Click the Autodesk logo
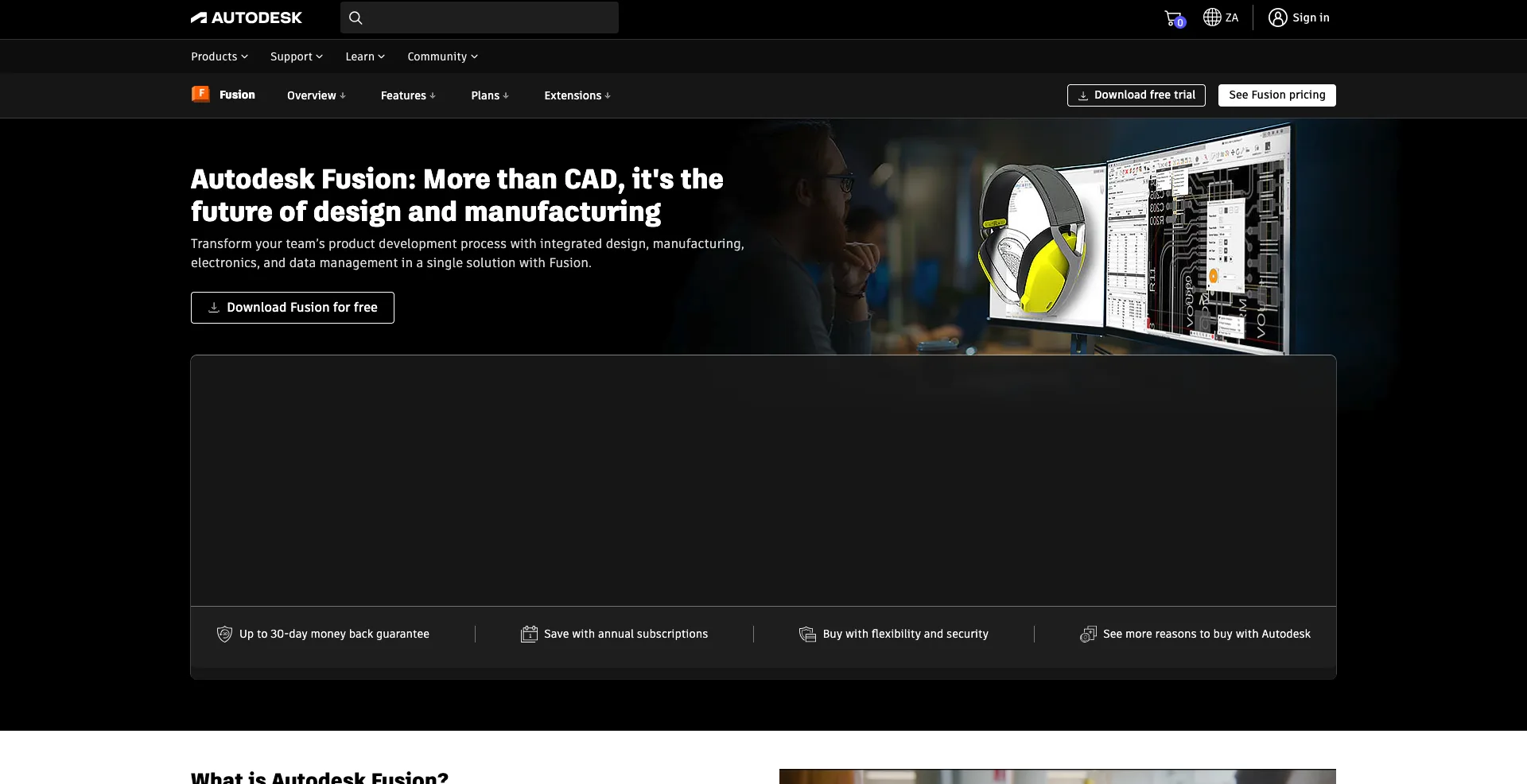 [x=247, y=17]
